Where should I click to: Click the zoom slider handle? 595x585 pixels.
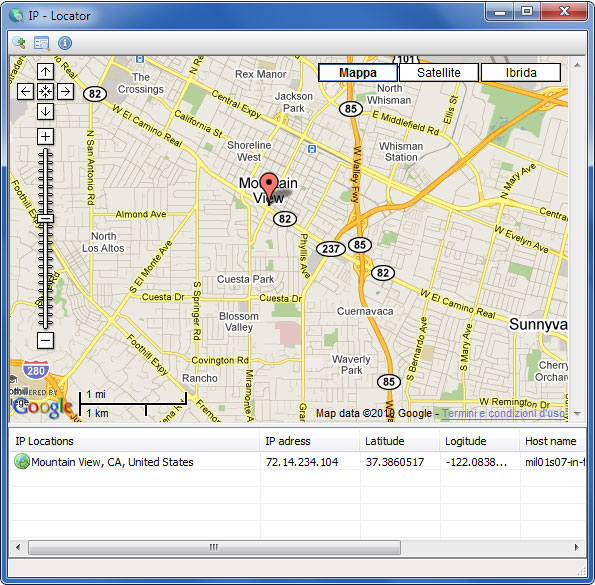pyautogui.click(x=46, y=218)
